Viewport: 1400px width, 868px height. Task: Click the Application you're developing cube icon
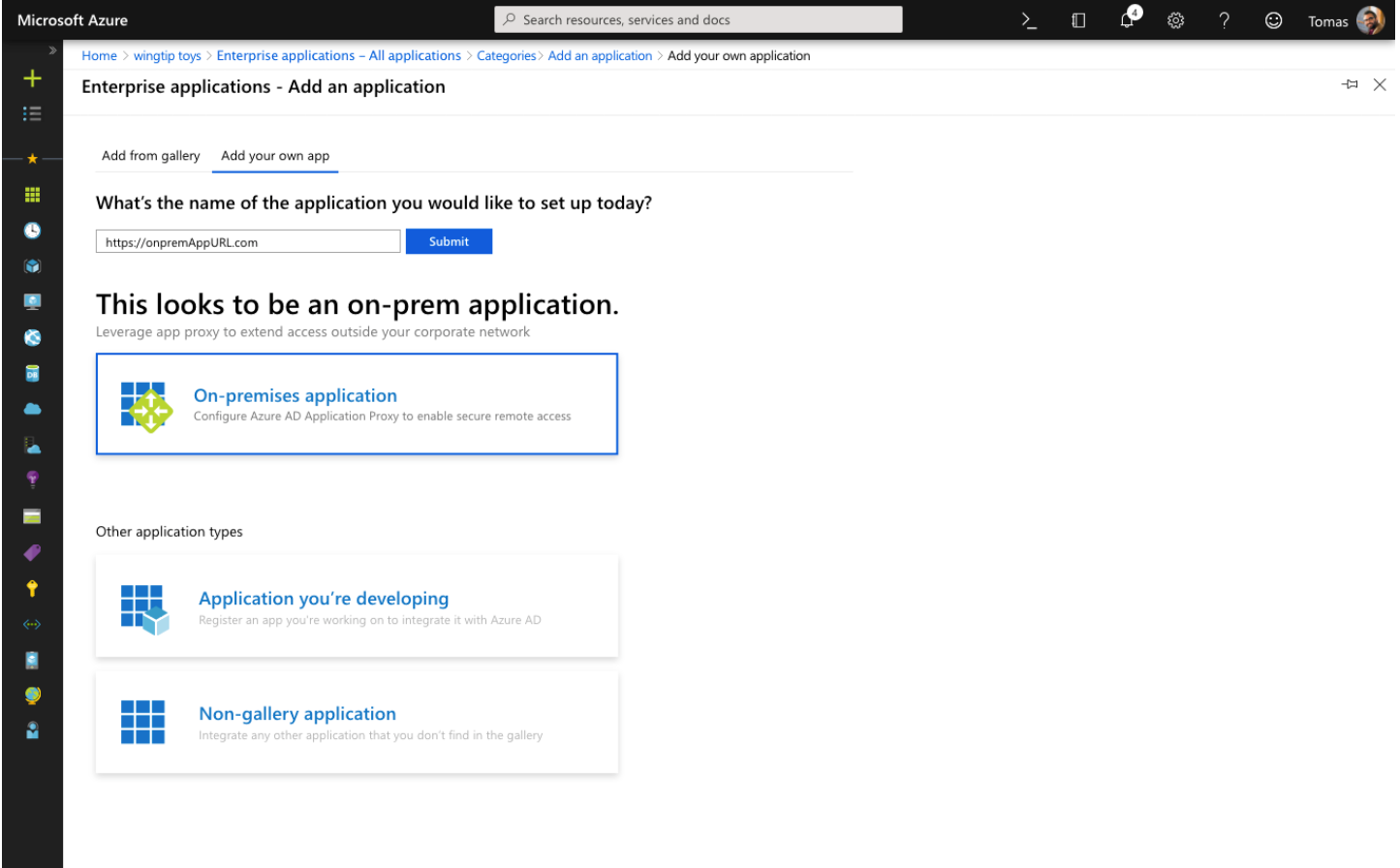(x=144, y=609)
